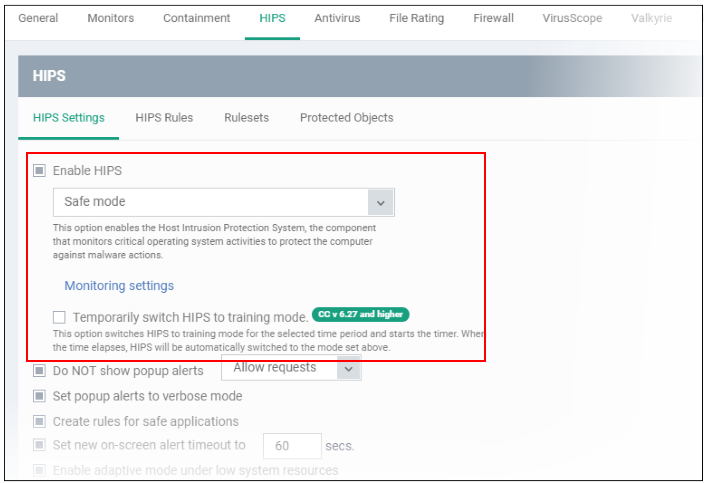This screenshot has width=706, height=483.
Task: Switch to the Firewall tab
Action: click(x=493, y=18)
